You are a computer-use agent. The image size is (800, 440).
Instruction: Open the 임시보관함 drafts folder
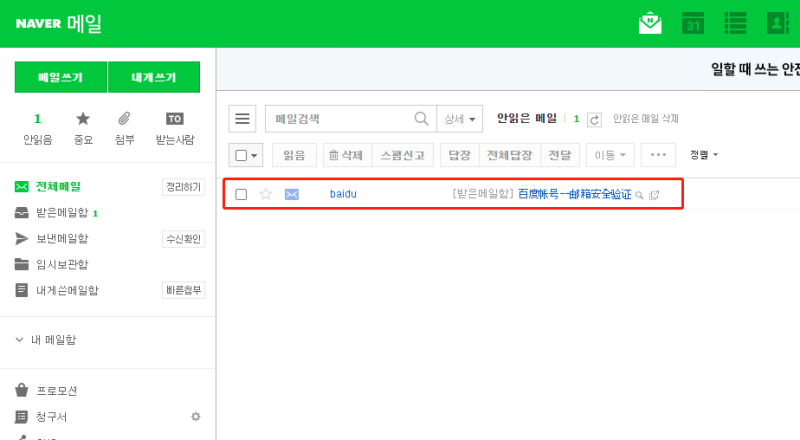[62, 264]
